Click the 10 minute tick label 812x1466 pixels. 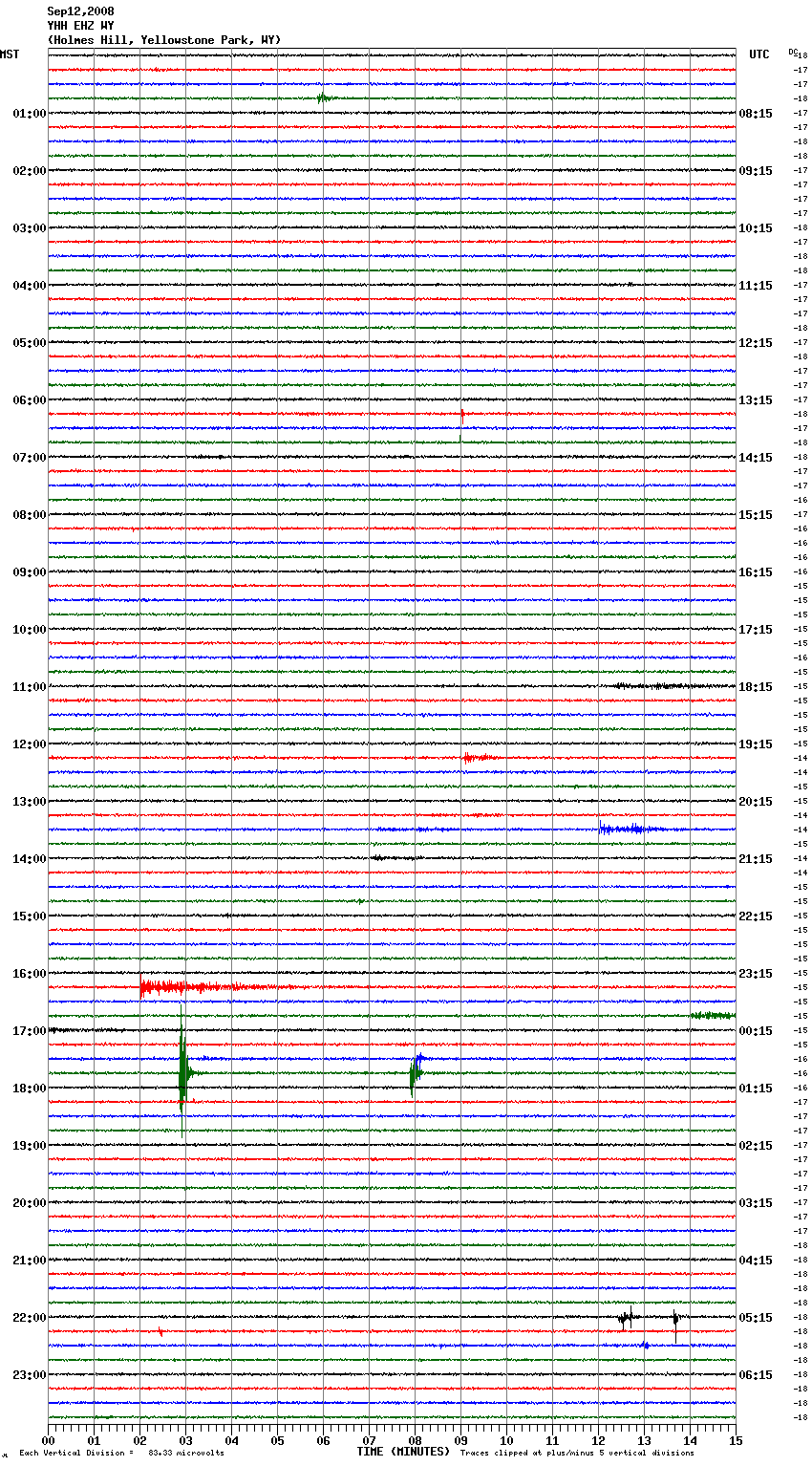506,1440
